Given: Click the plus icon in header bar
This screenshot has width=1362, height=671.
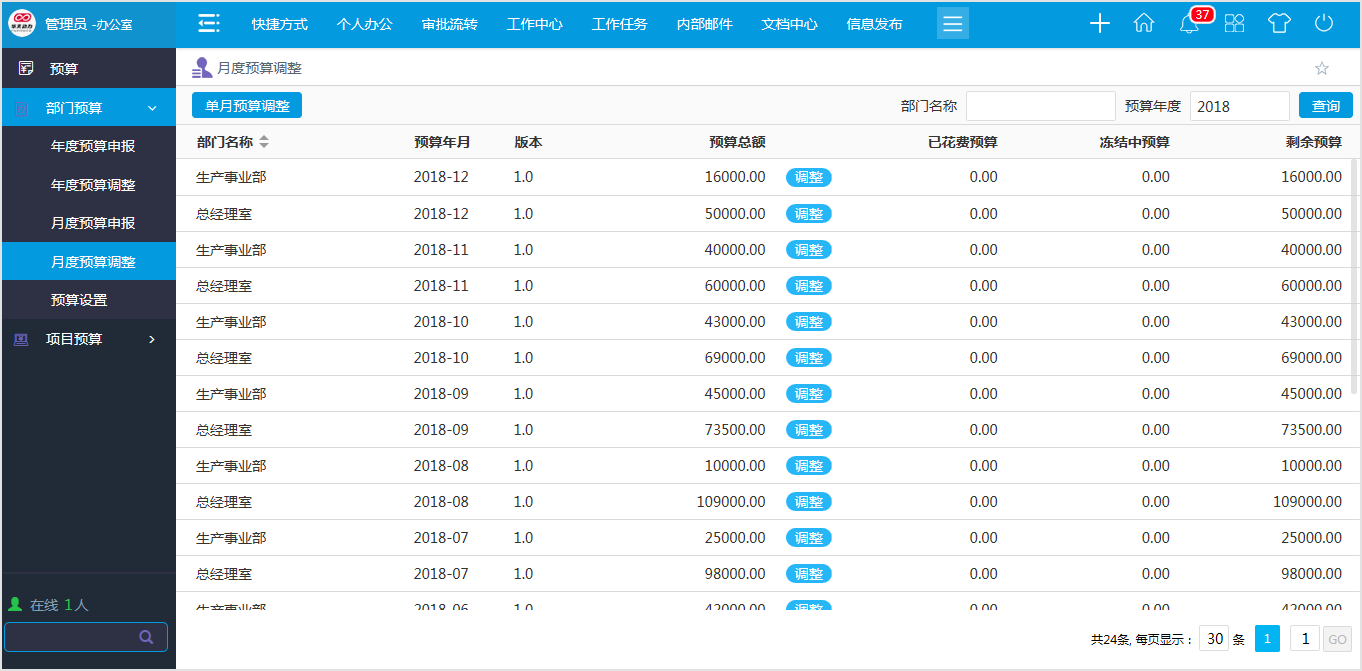Looking at the screenshot, I should click(x=1099, y=22).
